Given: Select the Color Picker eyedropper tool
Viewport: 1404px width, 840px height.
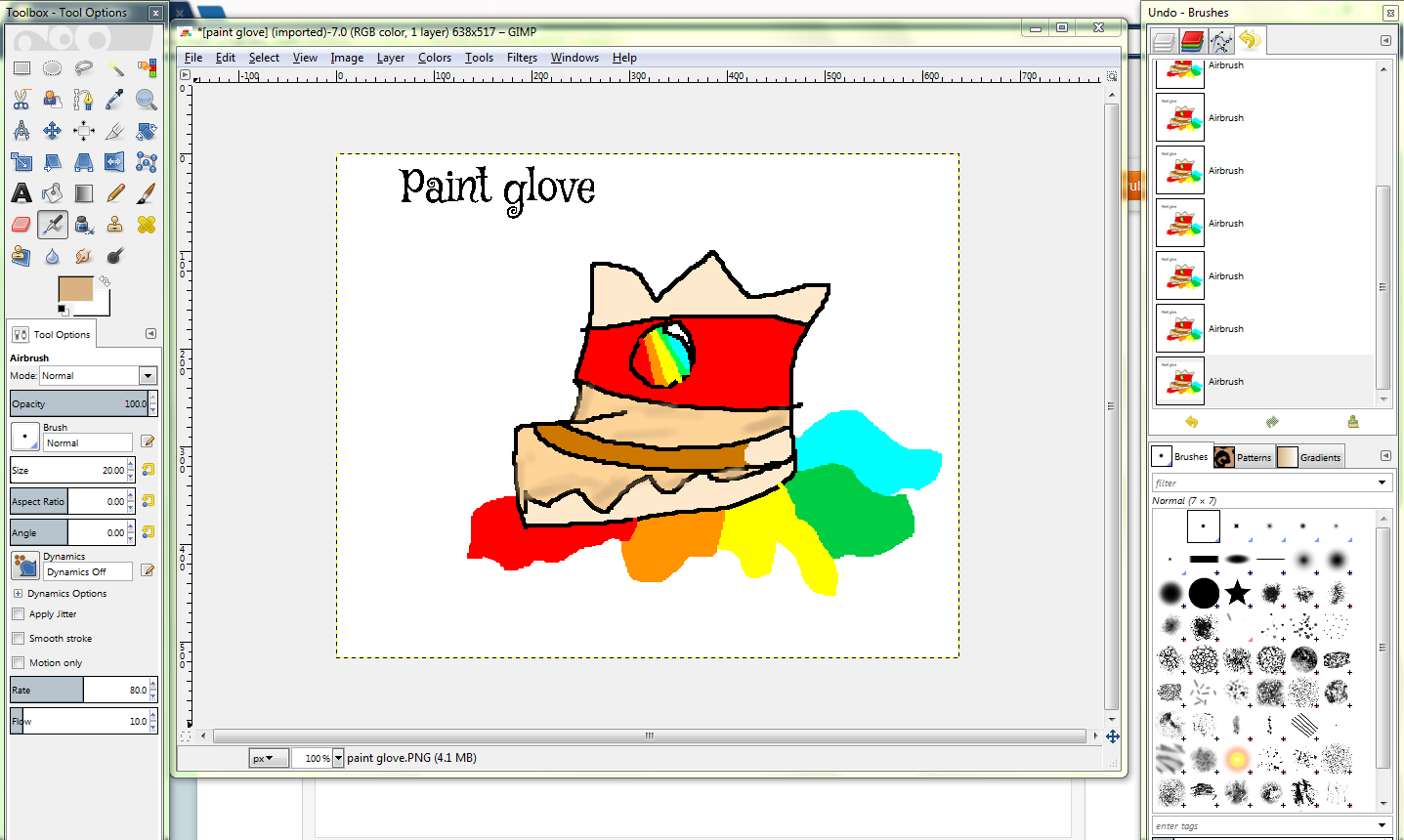Looking at the screenshot, I should tap(115, 100).
